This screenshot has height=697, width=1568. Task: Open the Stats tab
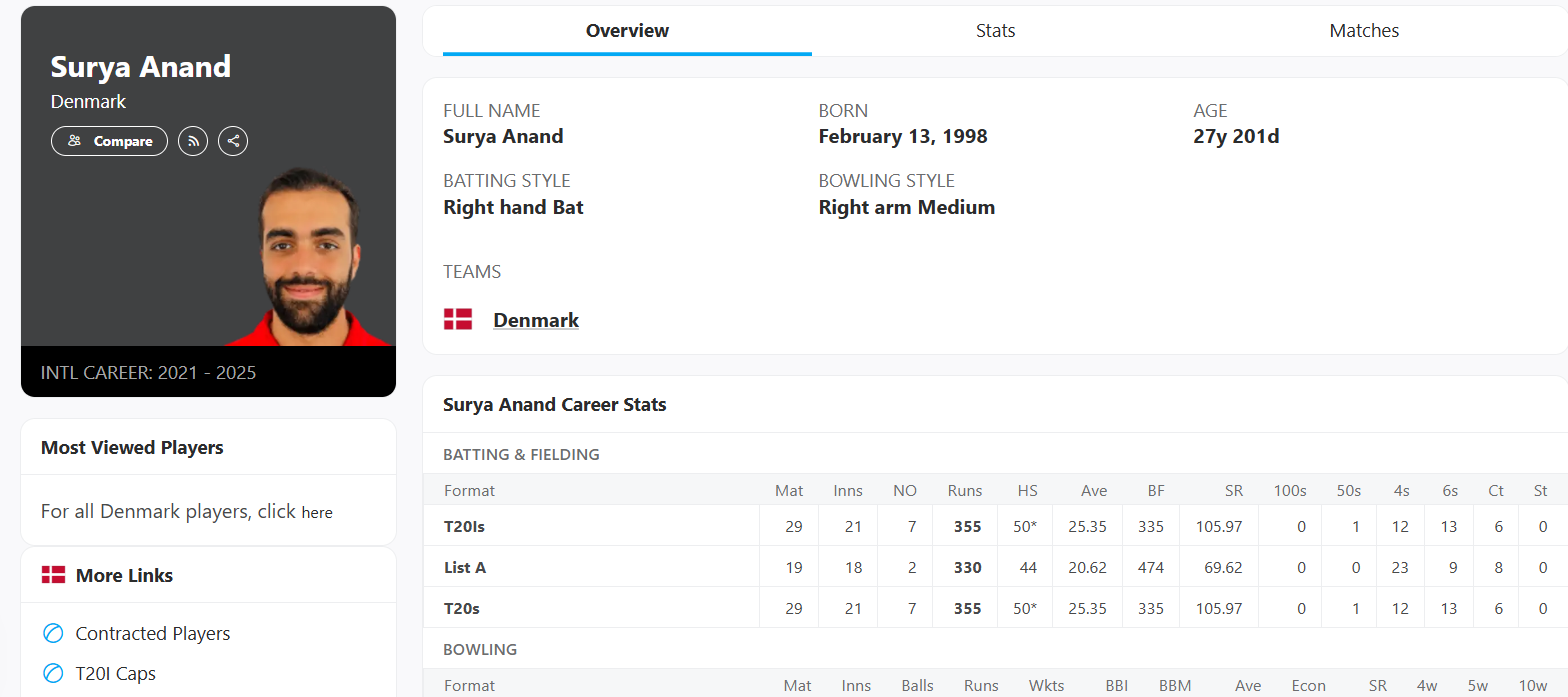[996, 31]
